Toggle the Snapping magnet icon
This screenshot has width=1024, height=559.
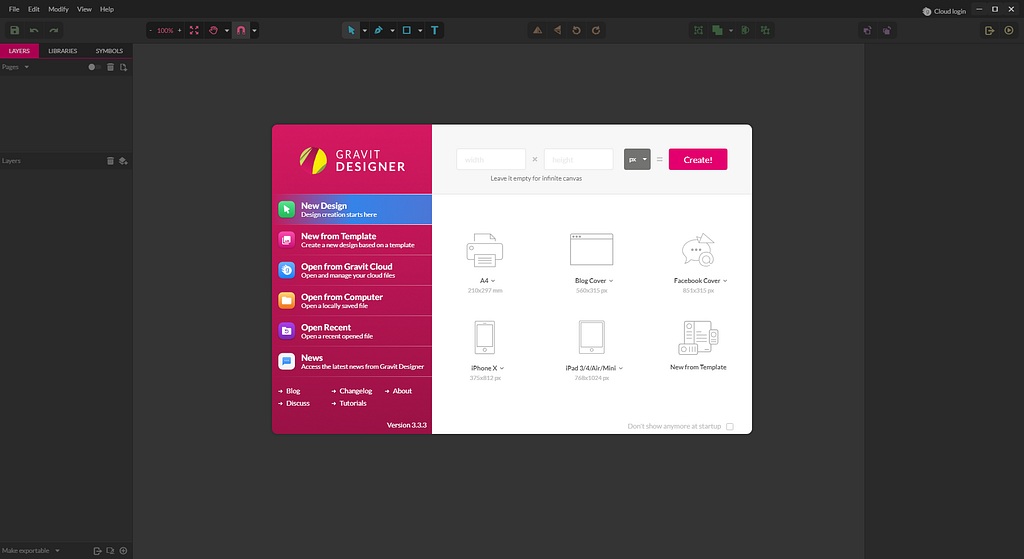241,30
